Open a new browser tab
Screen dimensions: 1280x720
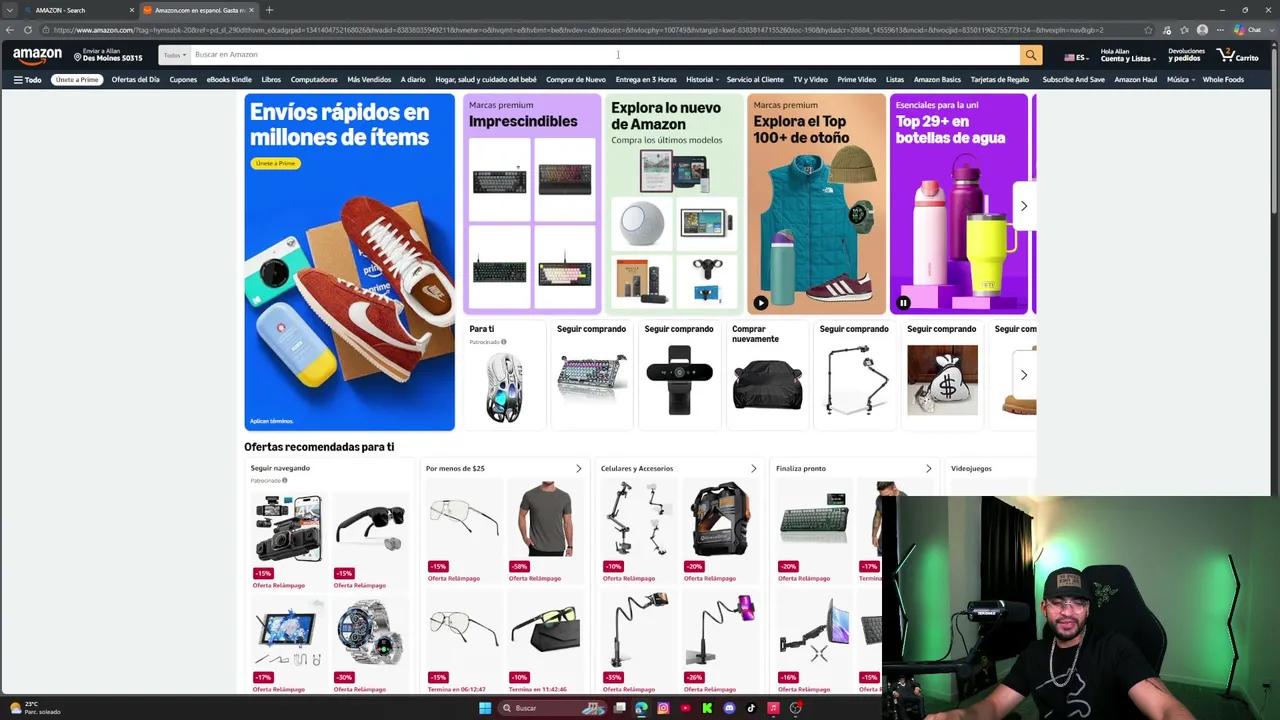pyautogui.click(x=269, y=10)
